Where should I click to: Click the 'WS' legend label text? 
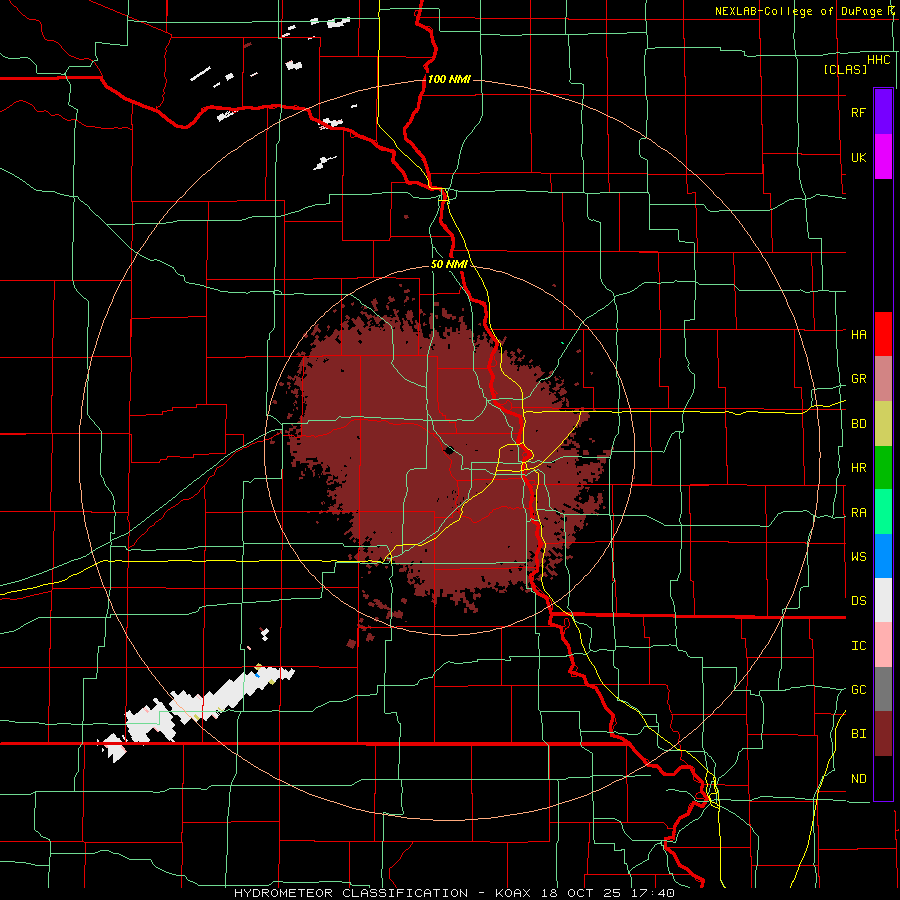pos(858,556)
